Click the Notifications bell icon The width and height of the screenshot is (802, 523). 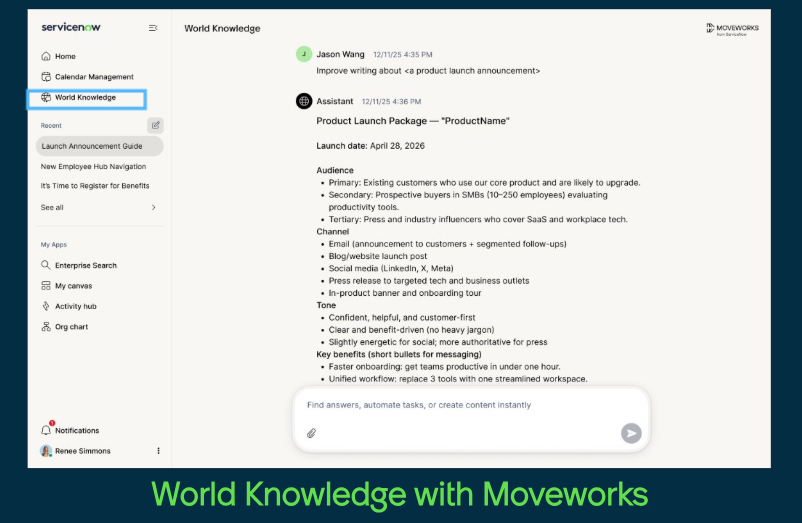click(x=46, y=430)
